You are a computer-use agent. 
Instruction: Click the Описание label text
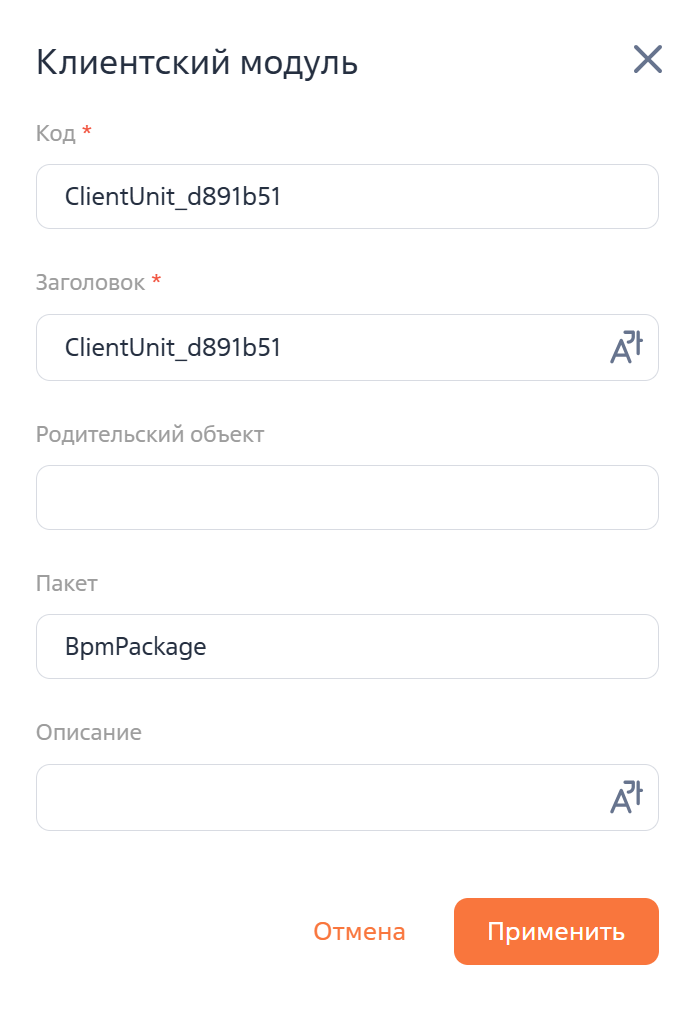[89, 733]
